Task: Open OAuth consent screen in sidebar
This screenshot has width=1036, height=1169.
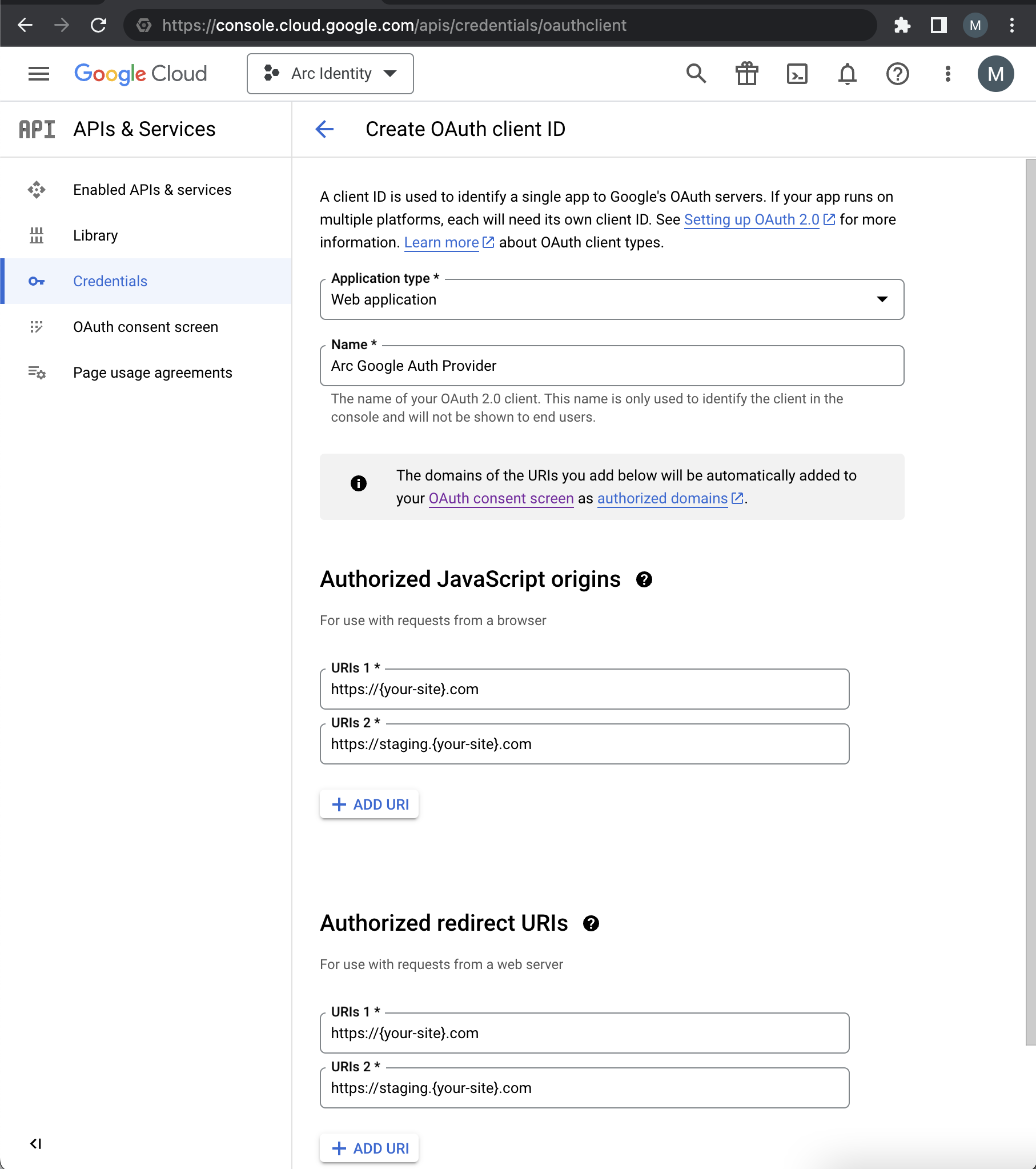Action: 146,327
